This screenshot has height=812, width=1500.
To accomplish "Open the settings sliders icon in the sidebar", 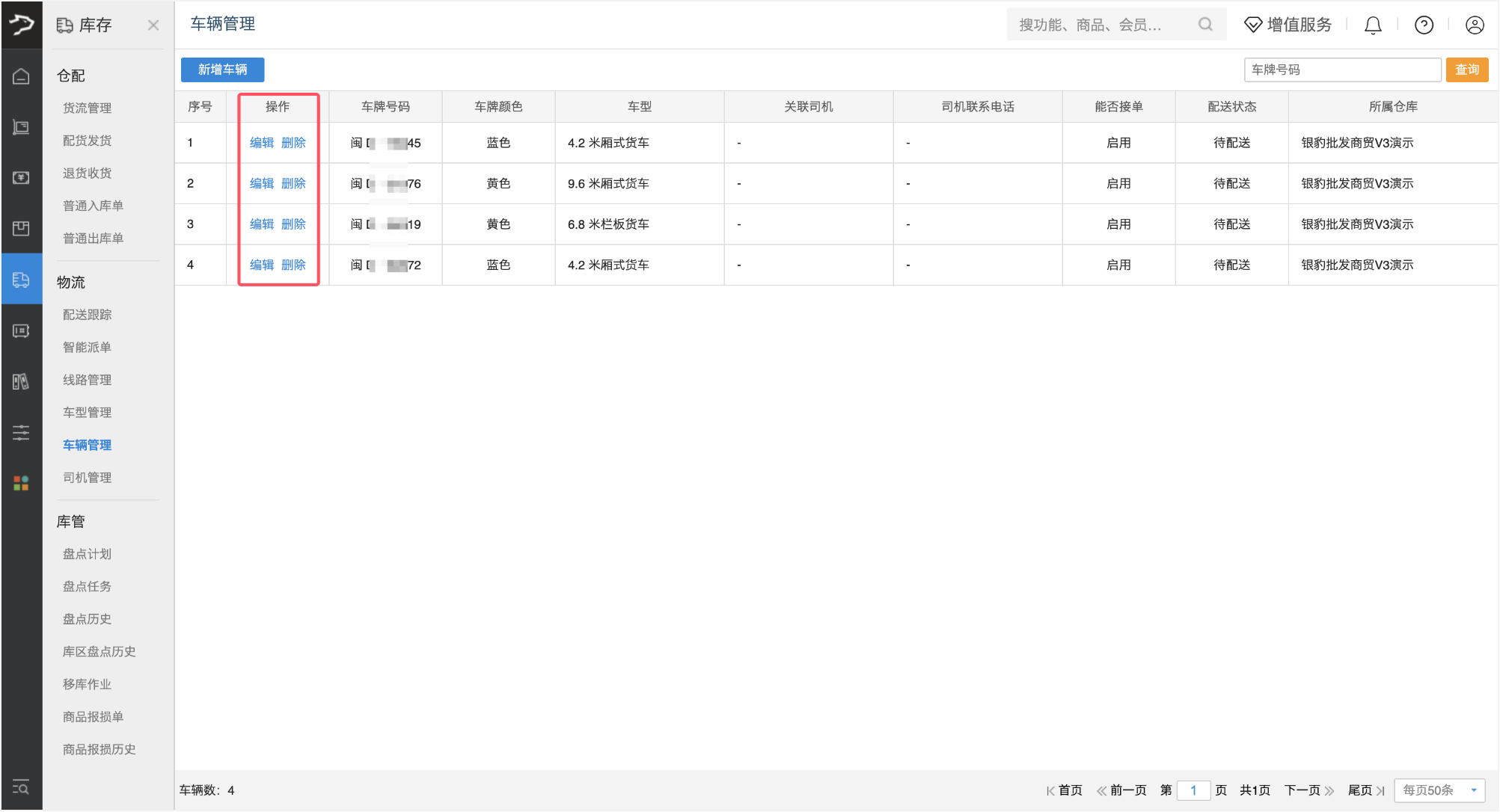I will [x=20, y=433].
